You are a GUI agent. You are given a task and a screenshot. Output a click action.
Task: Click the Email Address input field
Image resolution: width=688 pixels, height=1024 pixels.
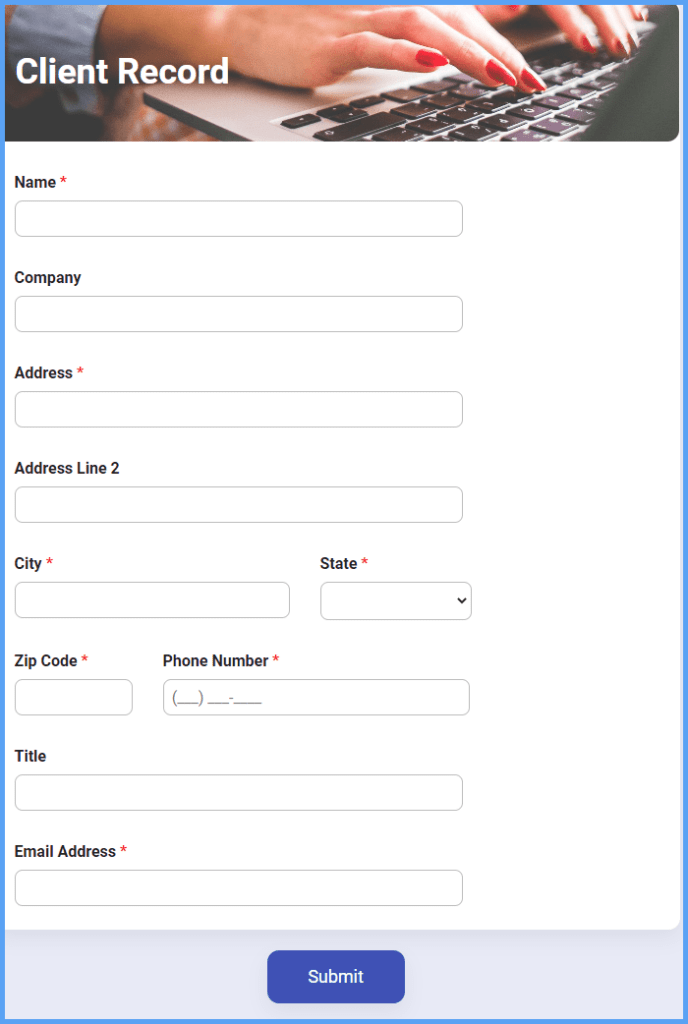[238, 888]
